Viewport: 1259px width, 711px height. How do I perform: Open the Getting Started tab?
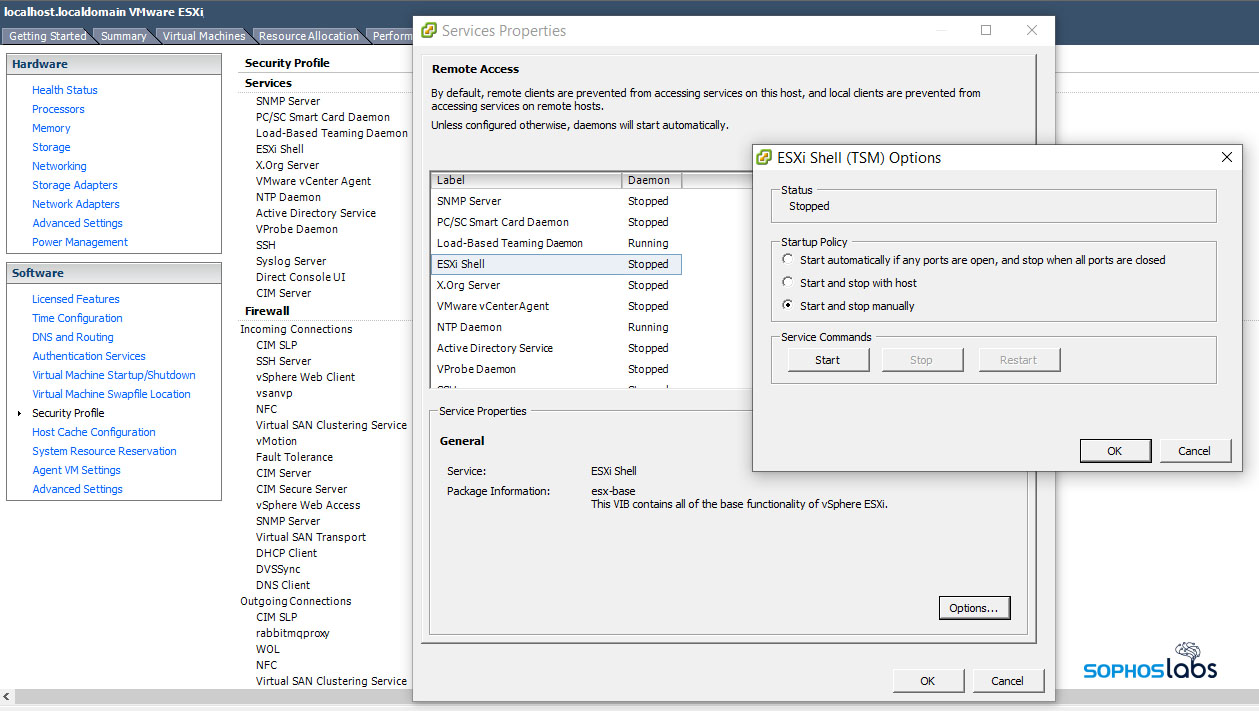tap(48, 36)
